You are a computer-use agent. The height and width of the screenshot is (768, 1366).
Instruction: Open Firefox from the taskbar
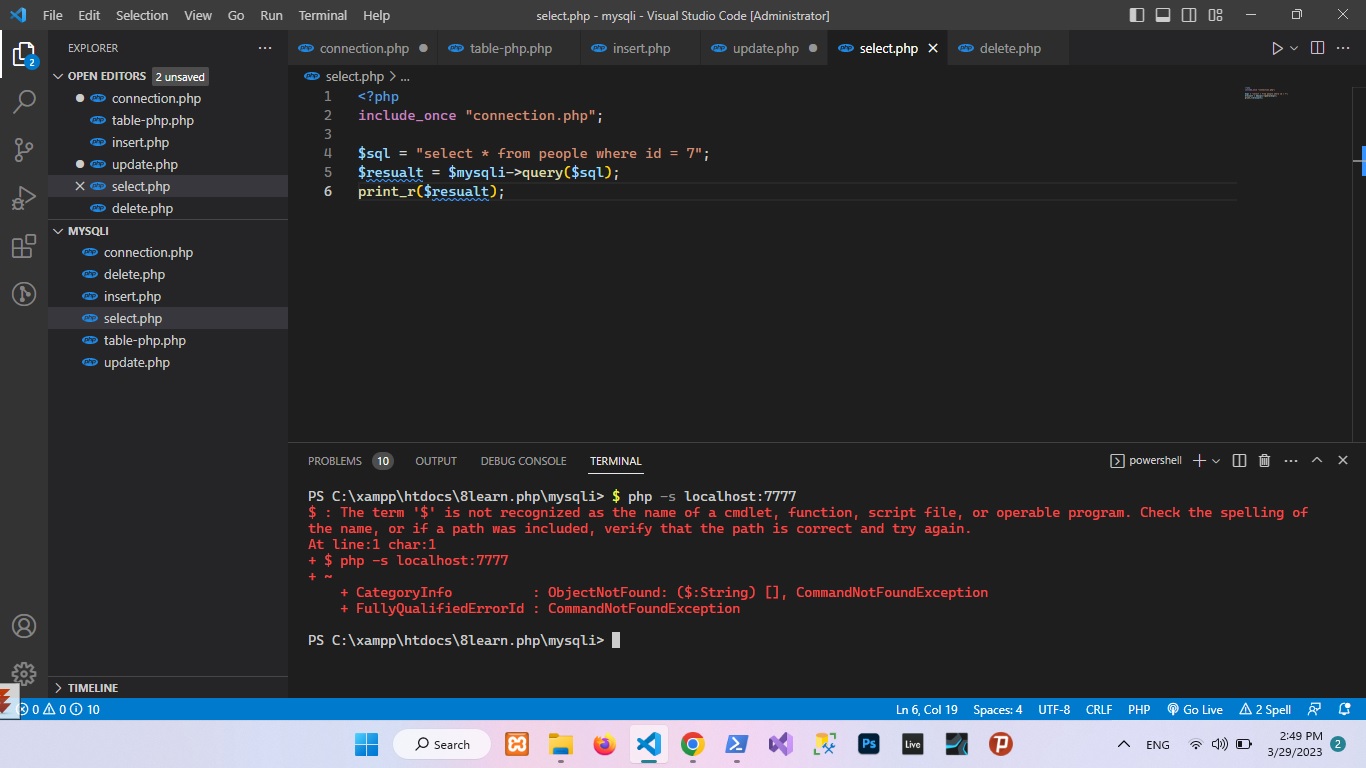point(604,744)
